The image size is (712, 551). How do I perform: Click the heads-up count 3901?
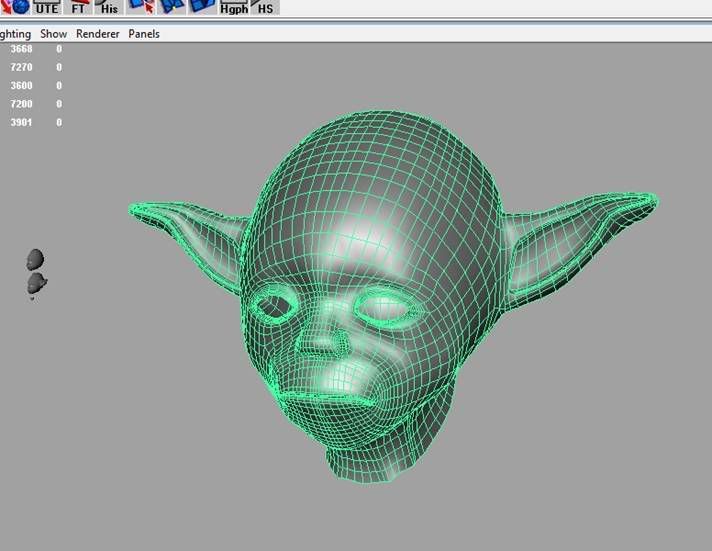(21, 123)
